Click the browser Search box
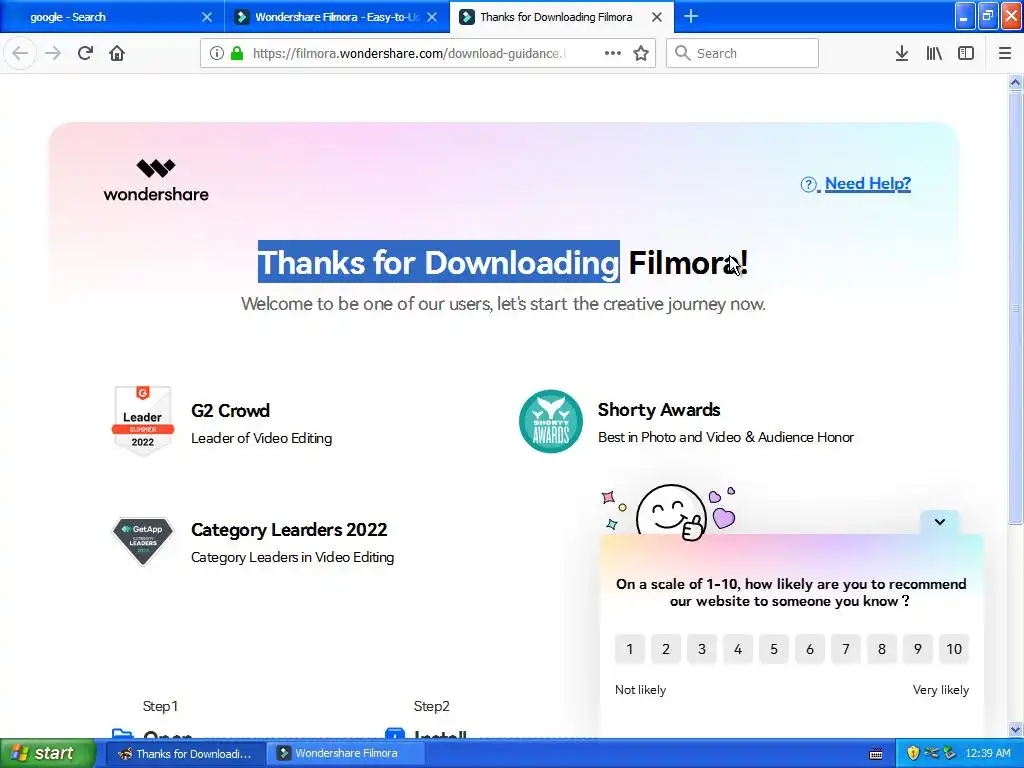Viewport: 1024px width, 768px height. tap(743, 53)
